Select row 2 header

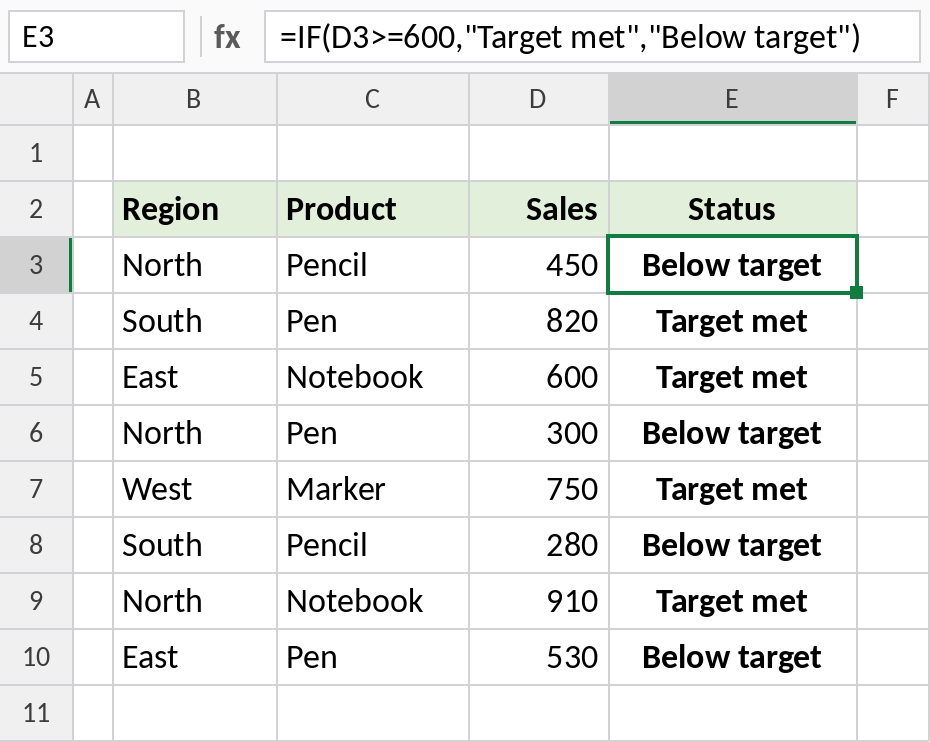[x=36, y=209]
